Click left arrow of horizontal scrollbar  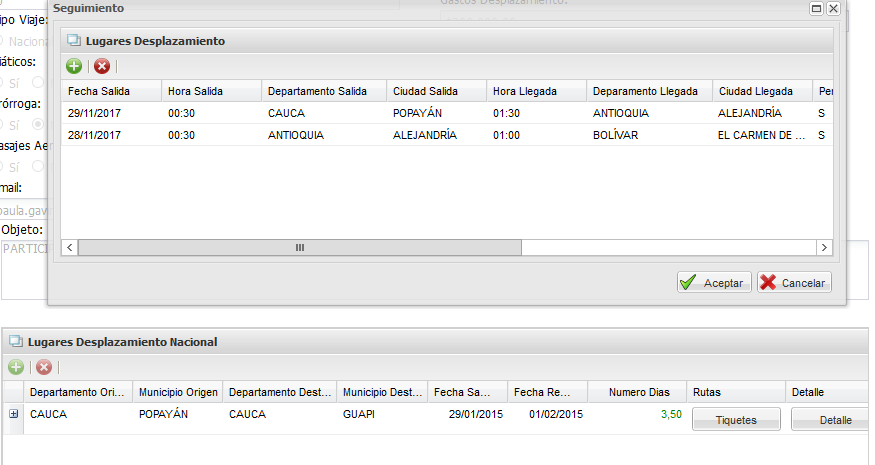point(70,247)
